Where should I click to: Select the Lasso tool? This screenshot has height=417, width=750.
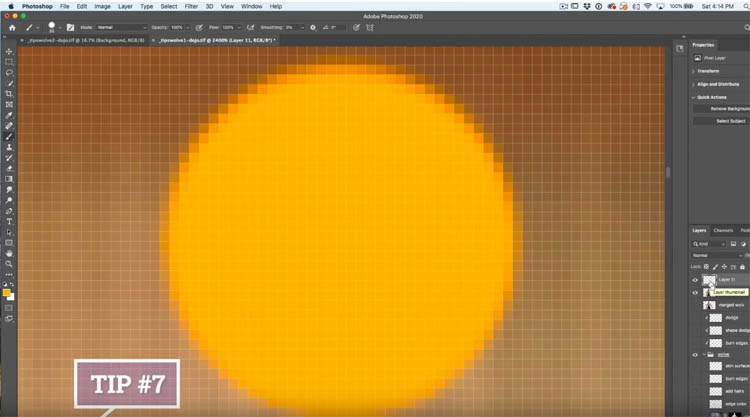[x=9, y=72]
